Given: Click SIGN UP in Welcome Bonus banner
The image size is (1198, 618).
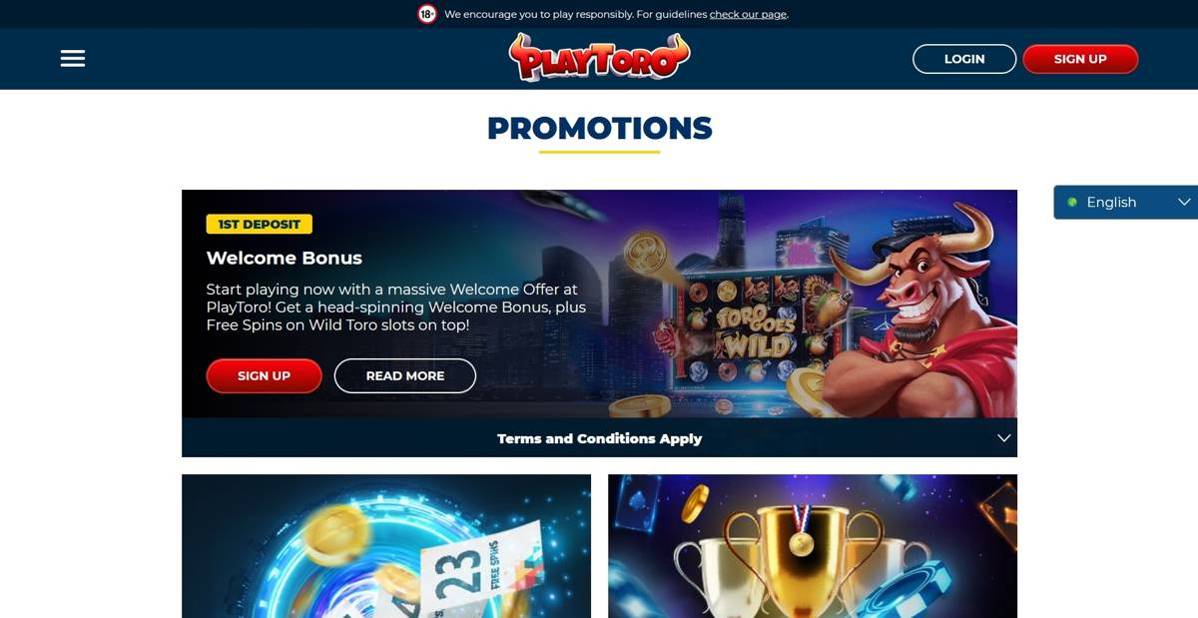Looking at the screenshot, I should tap(264, 376).
